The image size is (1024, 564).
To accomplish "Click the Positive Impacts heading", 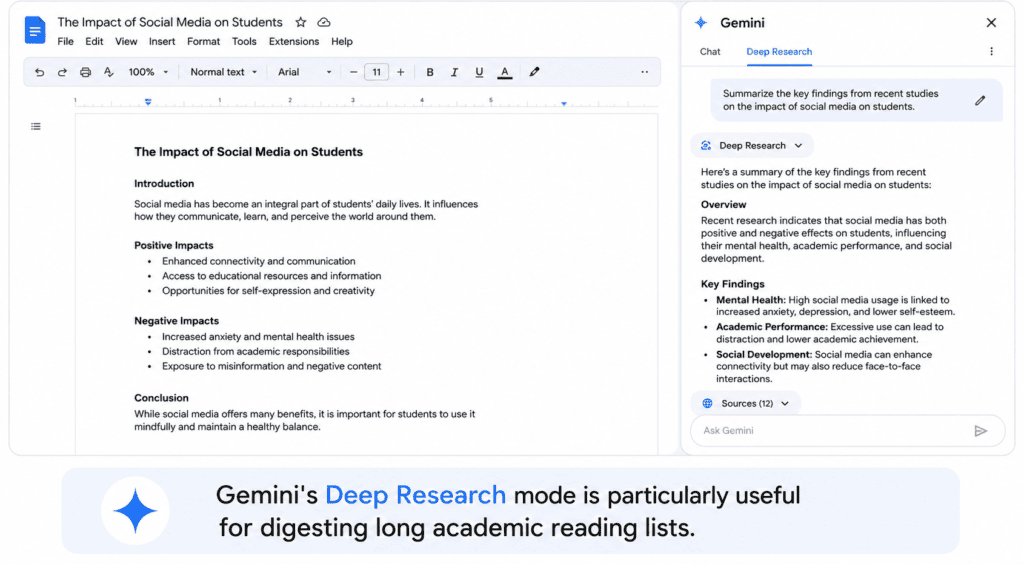I will 174,245.
